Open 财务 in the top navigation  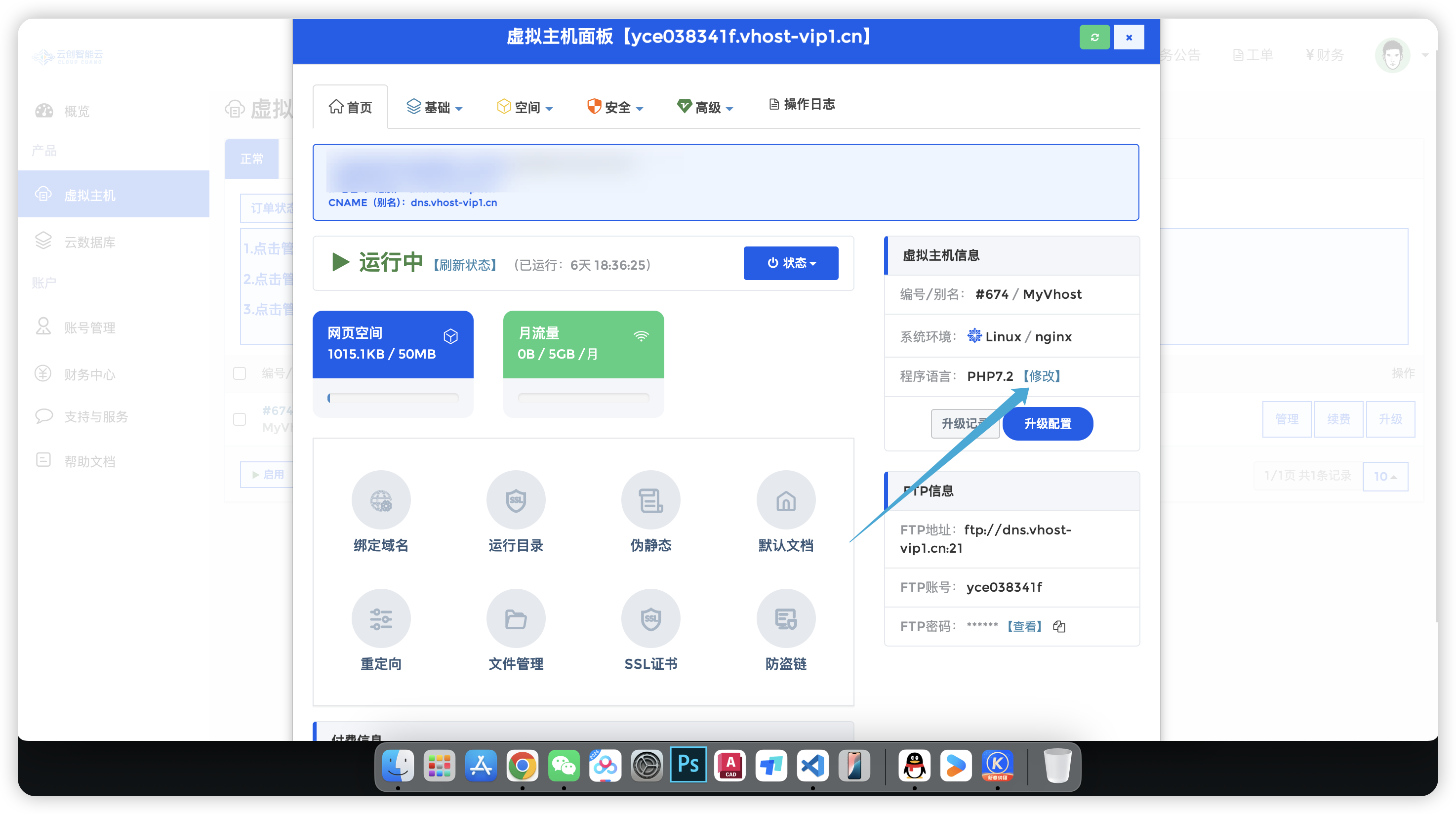pos(1324,55)
